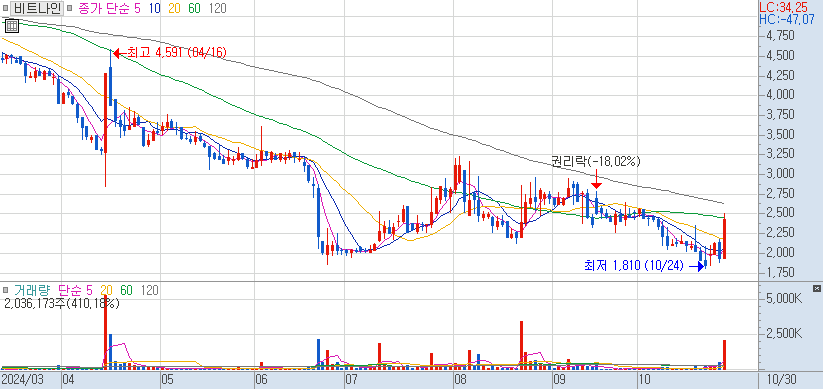Click the 4,750 price axis label
The width and height of the screenshot is (823, 389).
(780, 36)
